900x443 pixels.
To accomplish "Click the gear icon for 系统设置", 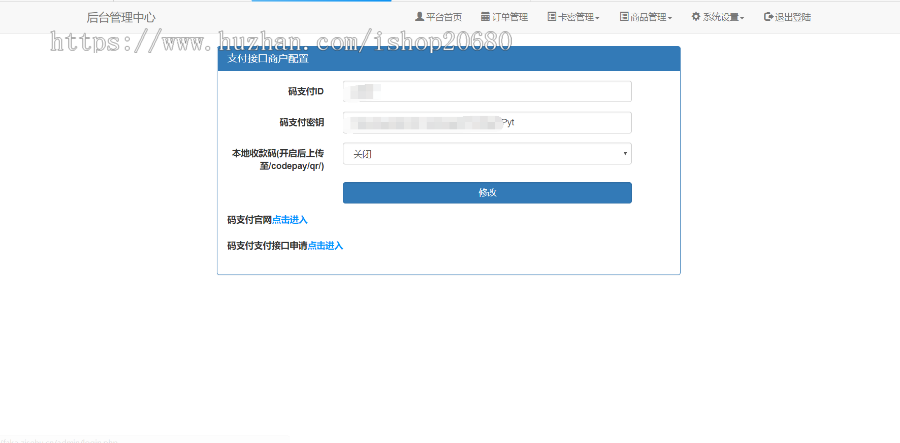I will 696,17.
